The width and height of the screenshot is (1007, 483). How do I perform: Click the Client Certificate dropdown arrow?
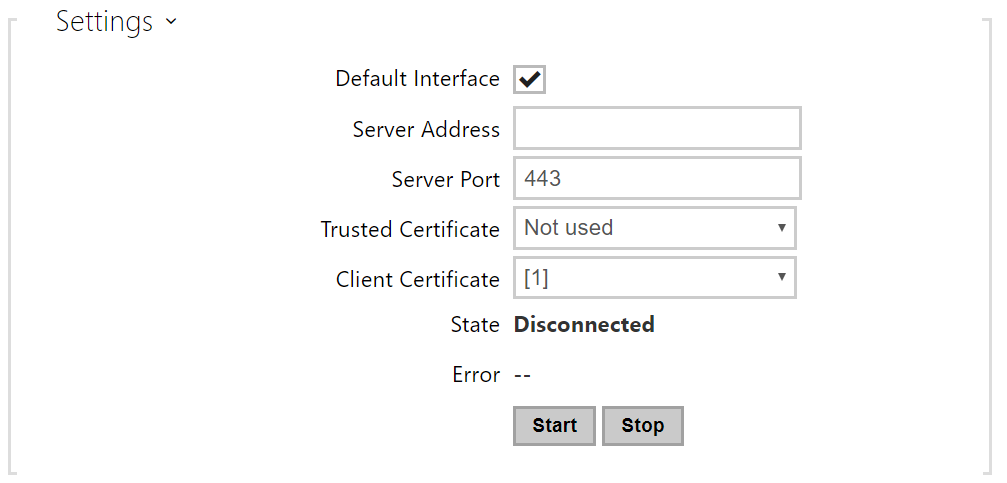pyautogui.click(x=781, y=278)
